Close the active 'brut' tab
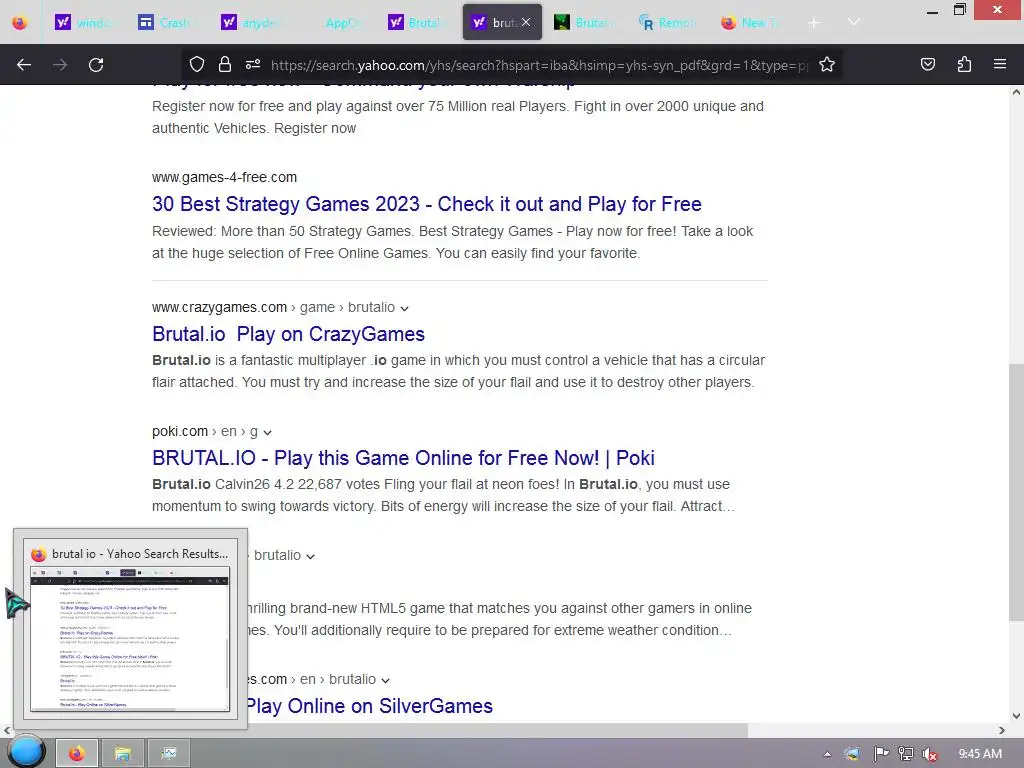 coord(526,22)
